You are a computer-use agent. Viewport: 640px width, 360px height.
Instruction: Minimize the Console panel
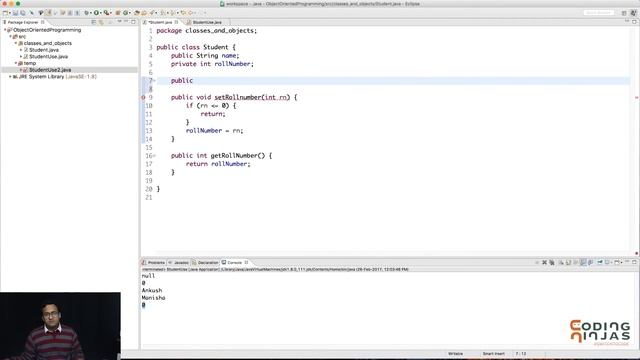click(x=627, y=262)
